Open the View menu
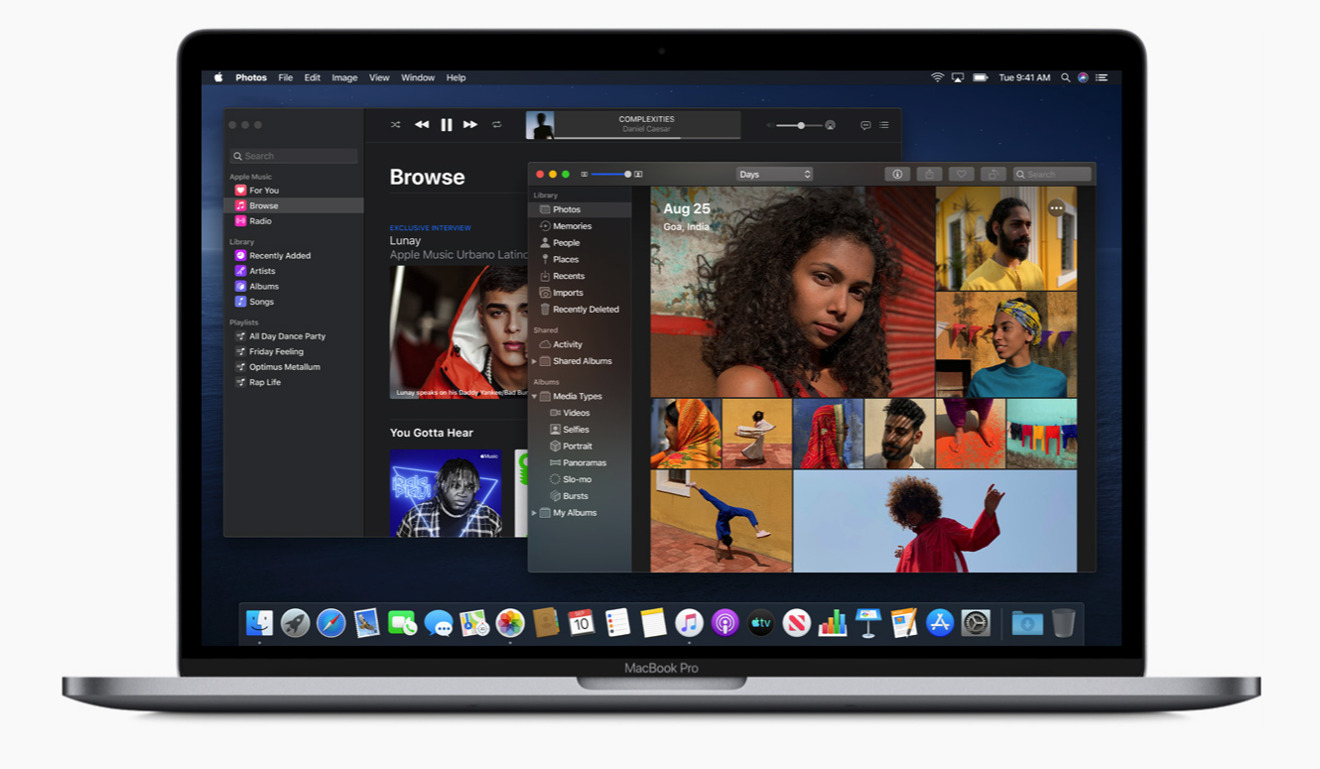 coord(379,77)
